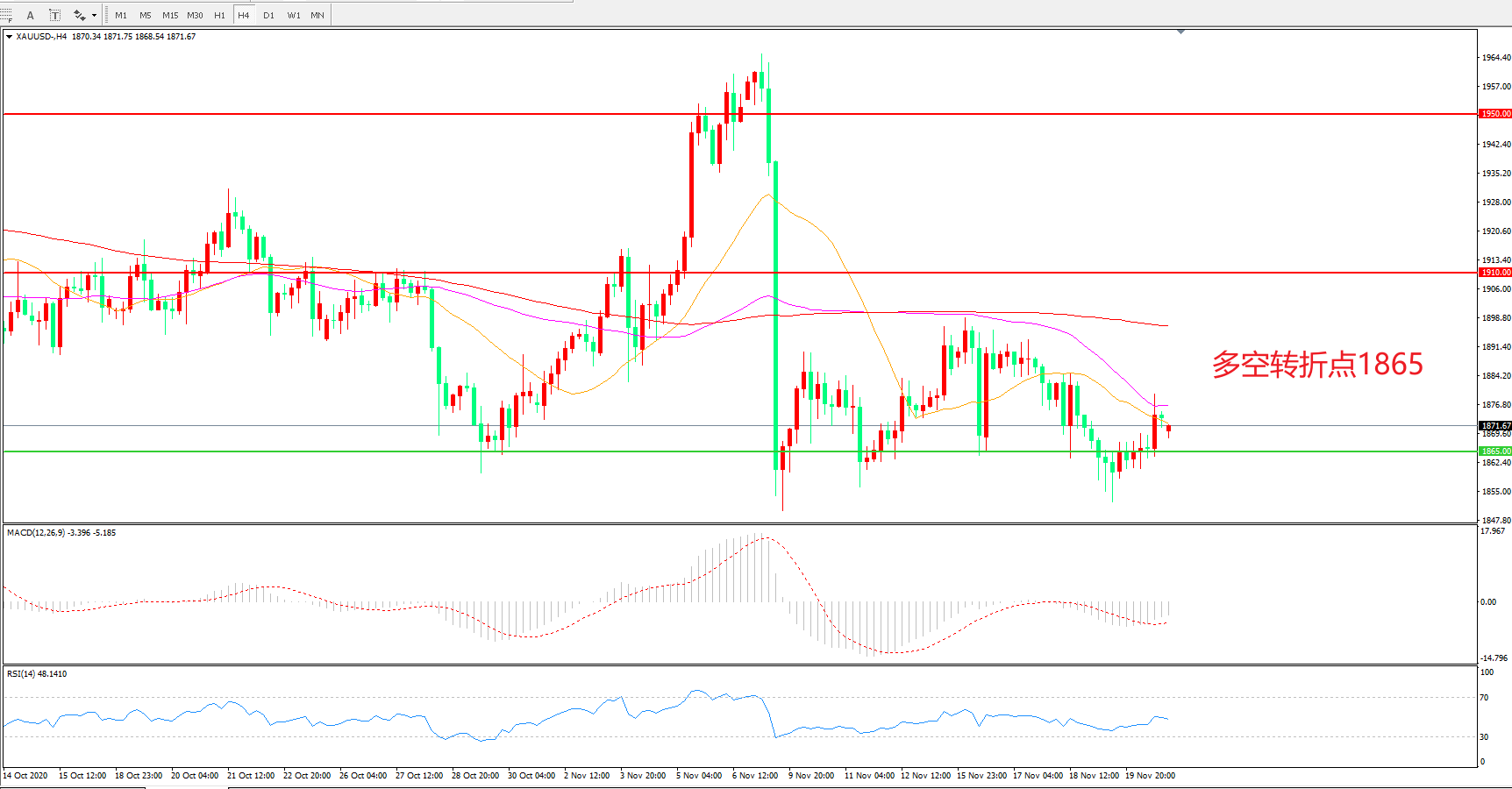Select the MN monthly timeframe
Image resolution: width=1512 pixels, height=789 pixels.
(x=317, y=15)
